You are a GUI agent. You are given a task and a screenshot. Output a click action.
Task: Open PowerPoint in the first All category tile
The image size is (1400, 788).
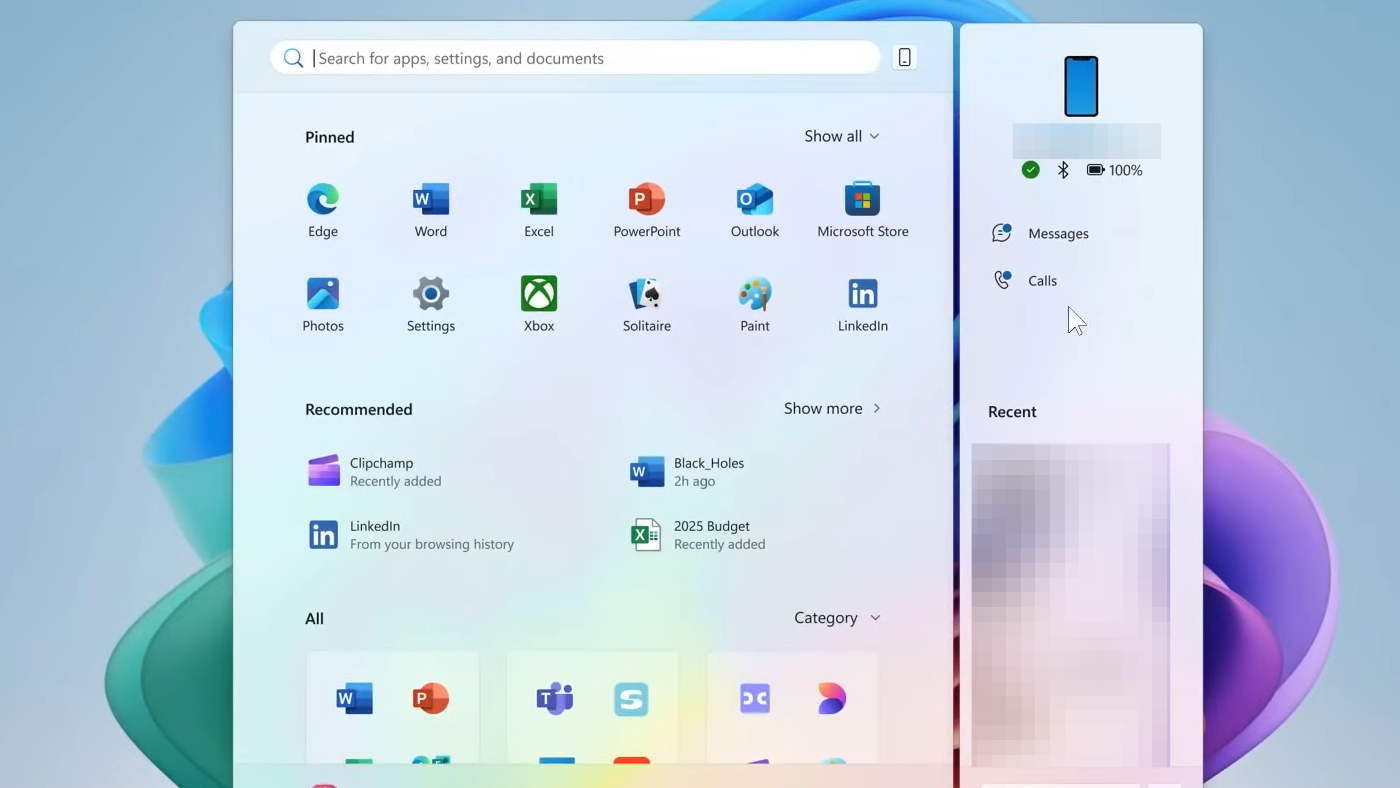[431, 698]
